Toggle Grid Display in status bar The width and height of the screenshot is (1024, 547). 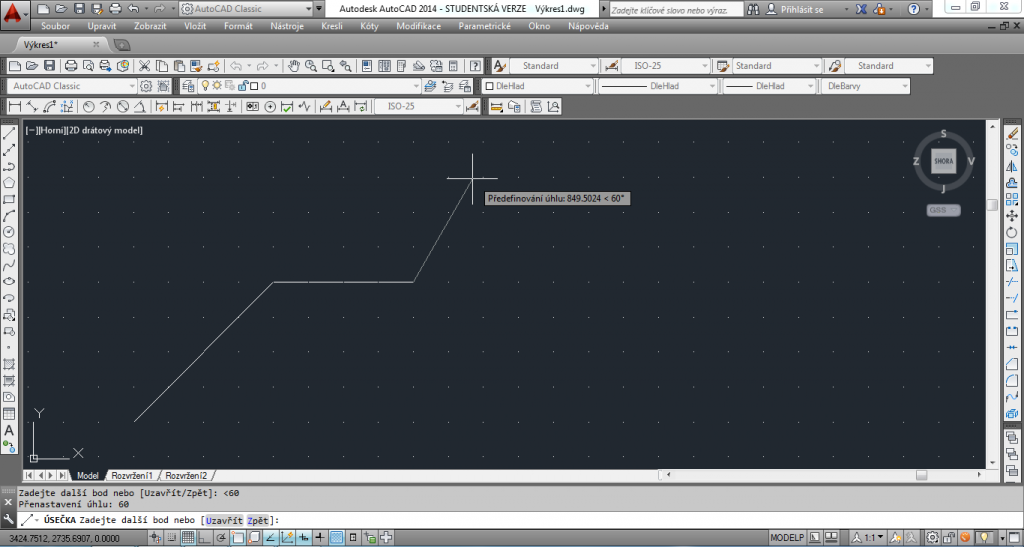click(x=188, y=538)
